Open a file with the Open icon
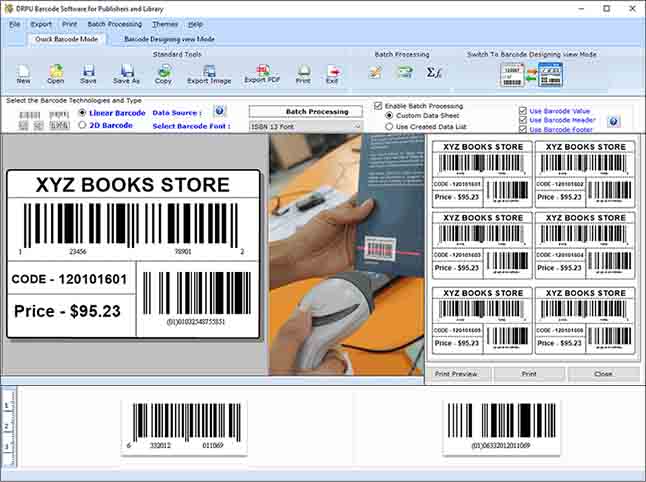This screenshot has height=482, width=646. coord(56,75)
